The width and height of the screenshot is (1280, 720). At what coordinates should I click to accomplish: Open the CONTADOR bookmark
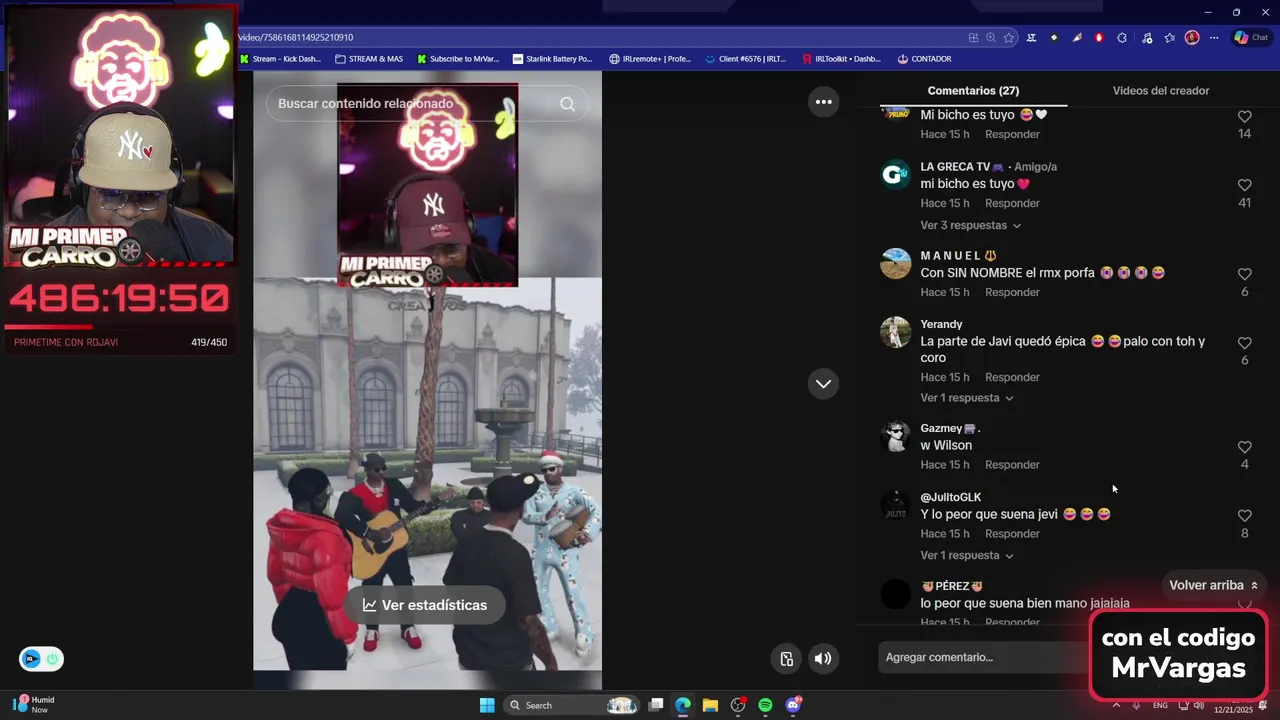coord(924,59)
